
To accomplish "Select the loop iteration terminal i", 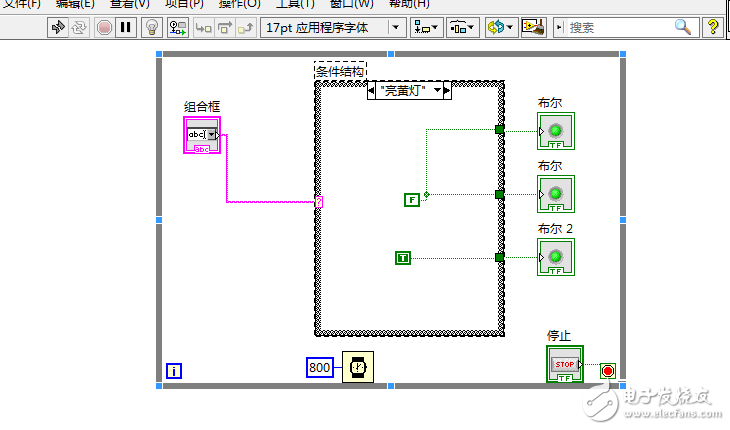I will tap(174, 371).
